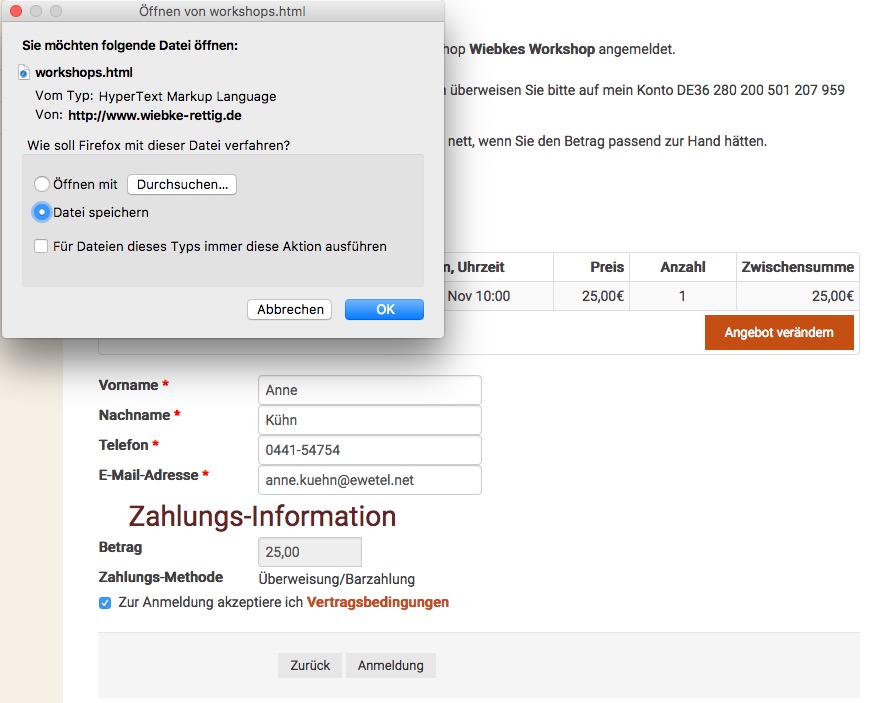Click the orange 'Angebot verändern' button
881x703 pixels.
[779, 332]
